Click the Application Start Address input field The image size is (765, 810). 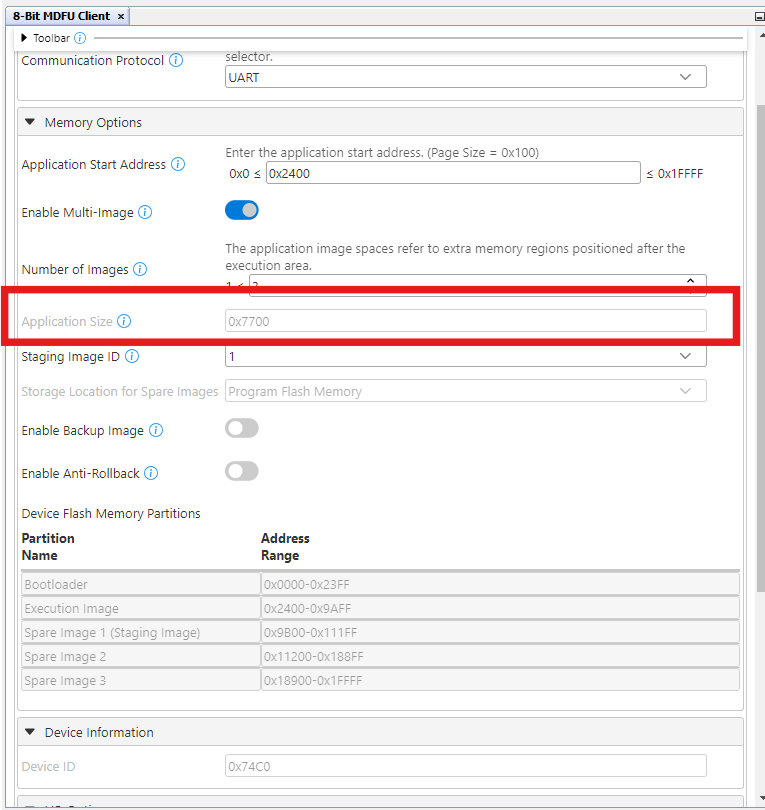pos(452,173)
